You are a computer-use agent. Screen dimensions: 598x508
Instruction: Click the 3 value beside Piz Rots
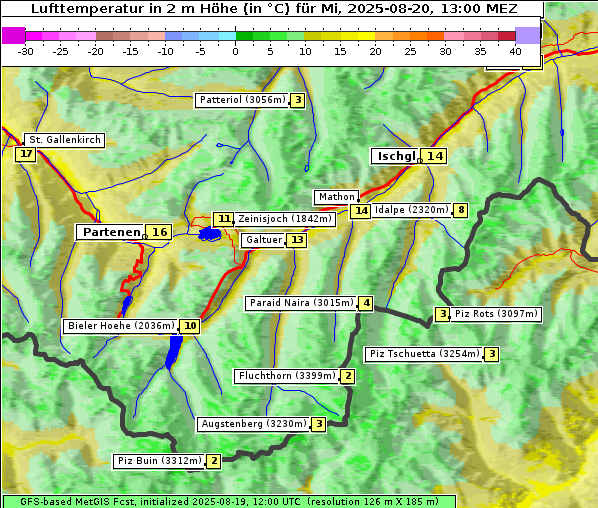(442, 314)
